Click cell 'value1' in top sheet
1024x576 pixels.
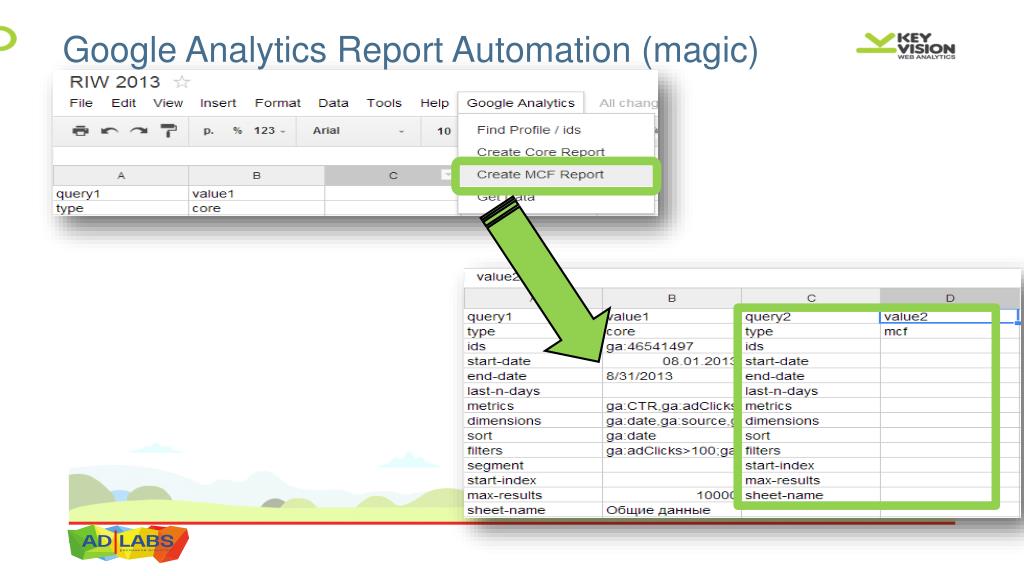pos(257,193)
